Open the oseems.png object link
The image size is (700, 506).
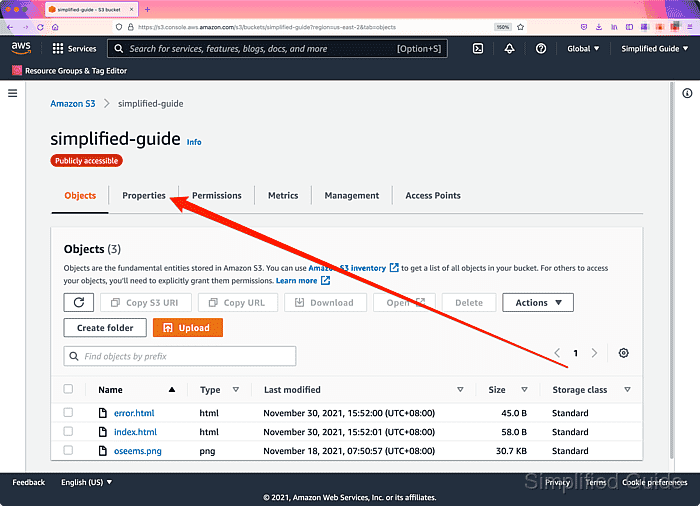click(138, 451)
